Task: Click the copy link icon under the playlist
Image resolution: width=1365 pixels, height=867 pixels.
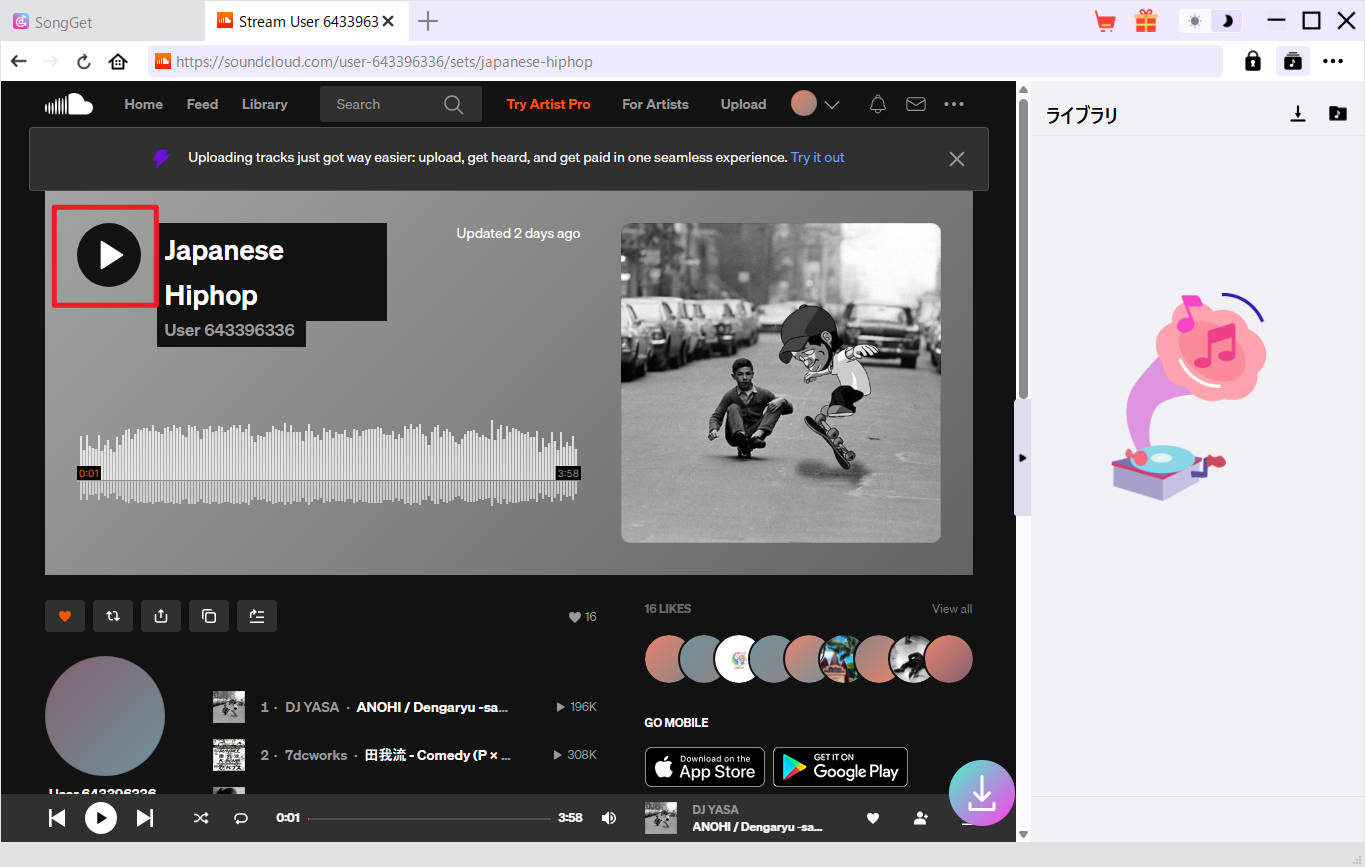Action: pos(209,616)
